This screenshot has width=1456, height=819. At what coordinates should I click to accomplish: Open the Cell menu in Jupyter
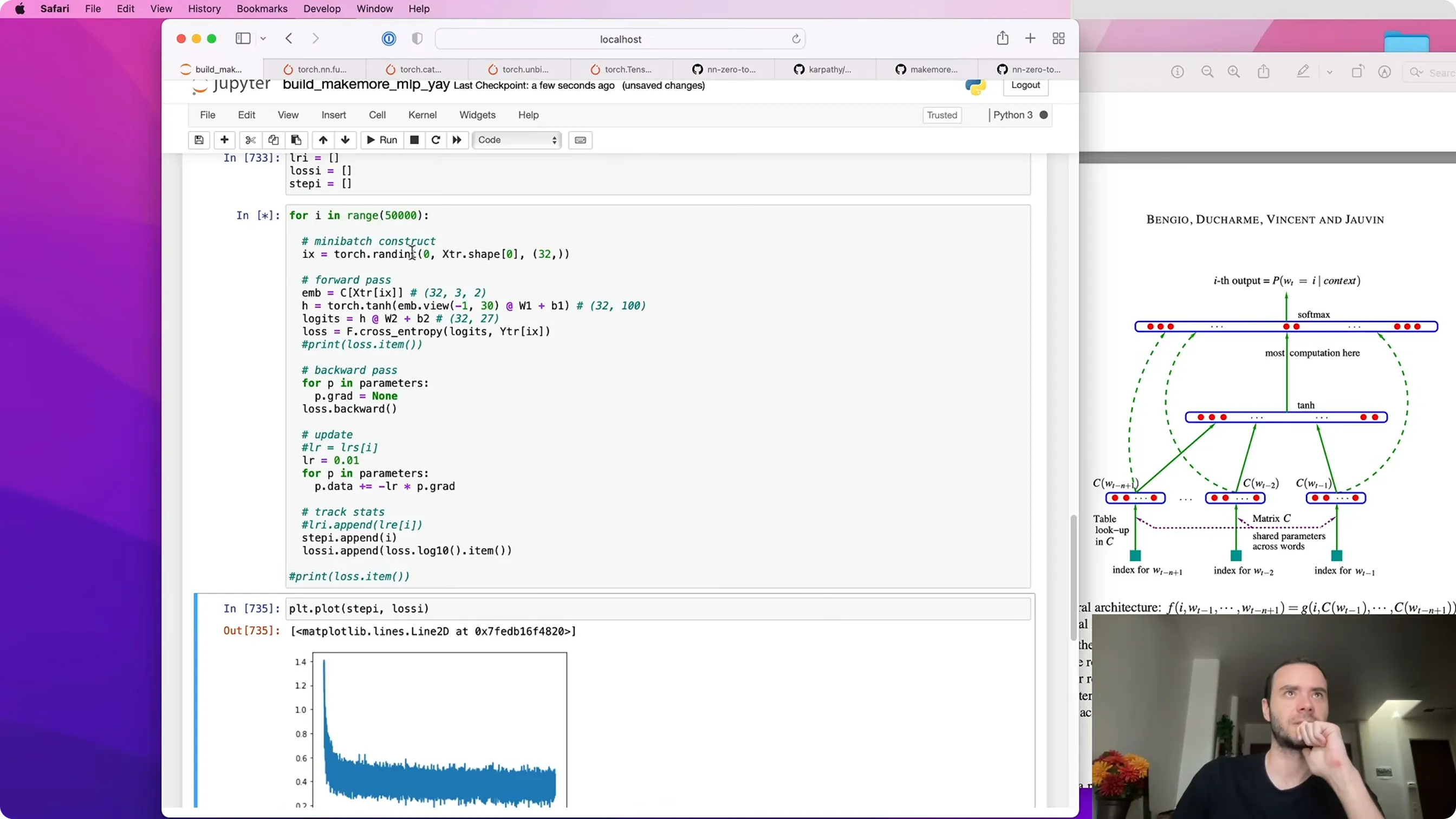coord(377,115)
